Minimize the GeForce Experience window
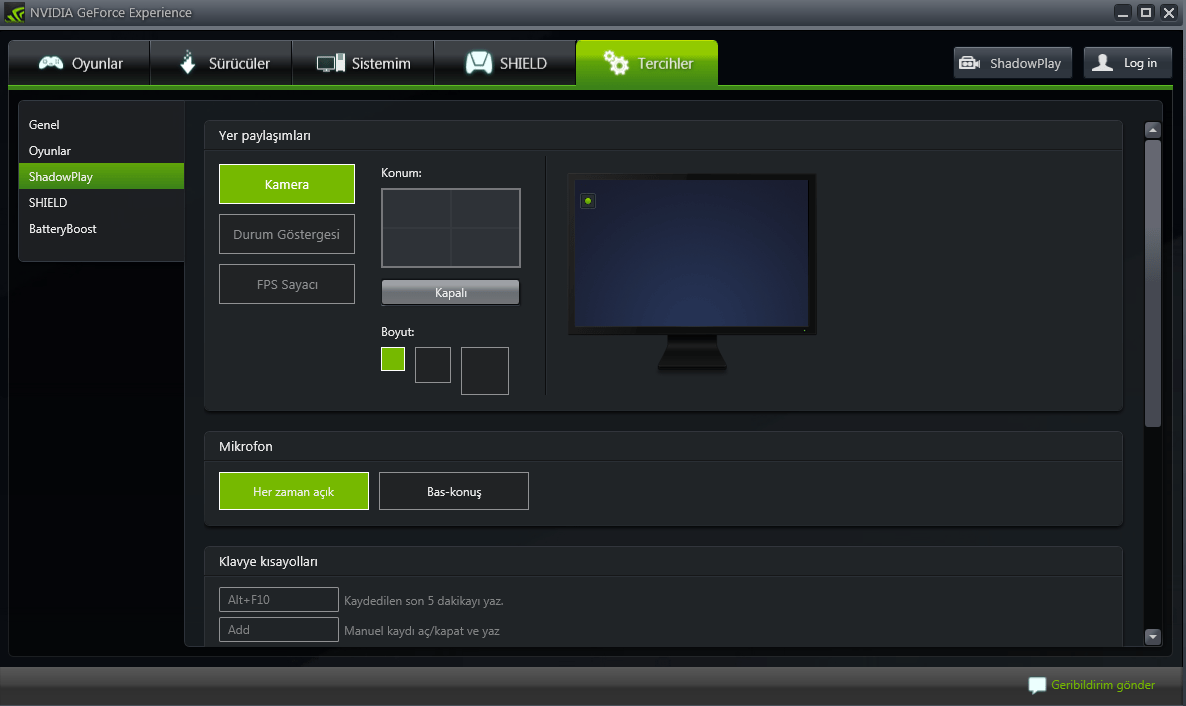This screenshot has height=706, width=1186. (1123, 12)
